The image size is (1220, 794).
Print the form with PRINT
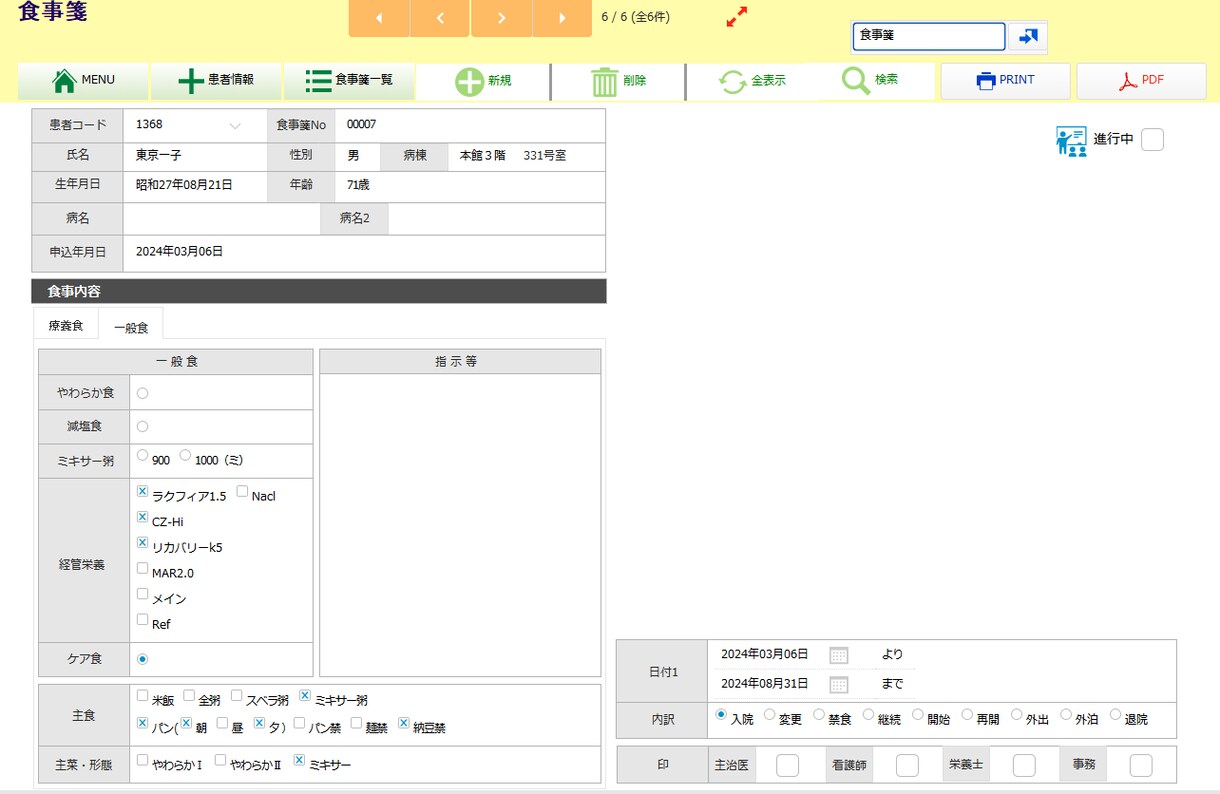1005,81
